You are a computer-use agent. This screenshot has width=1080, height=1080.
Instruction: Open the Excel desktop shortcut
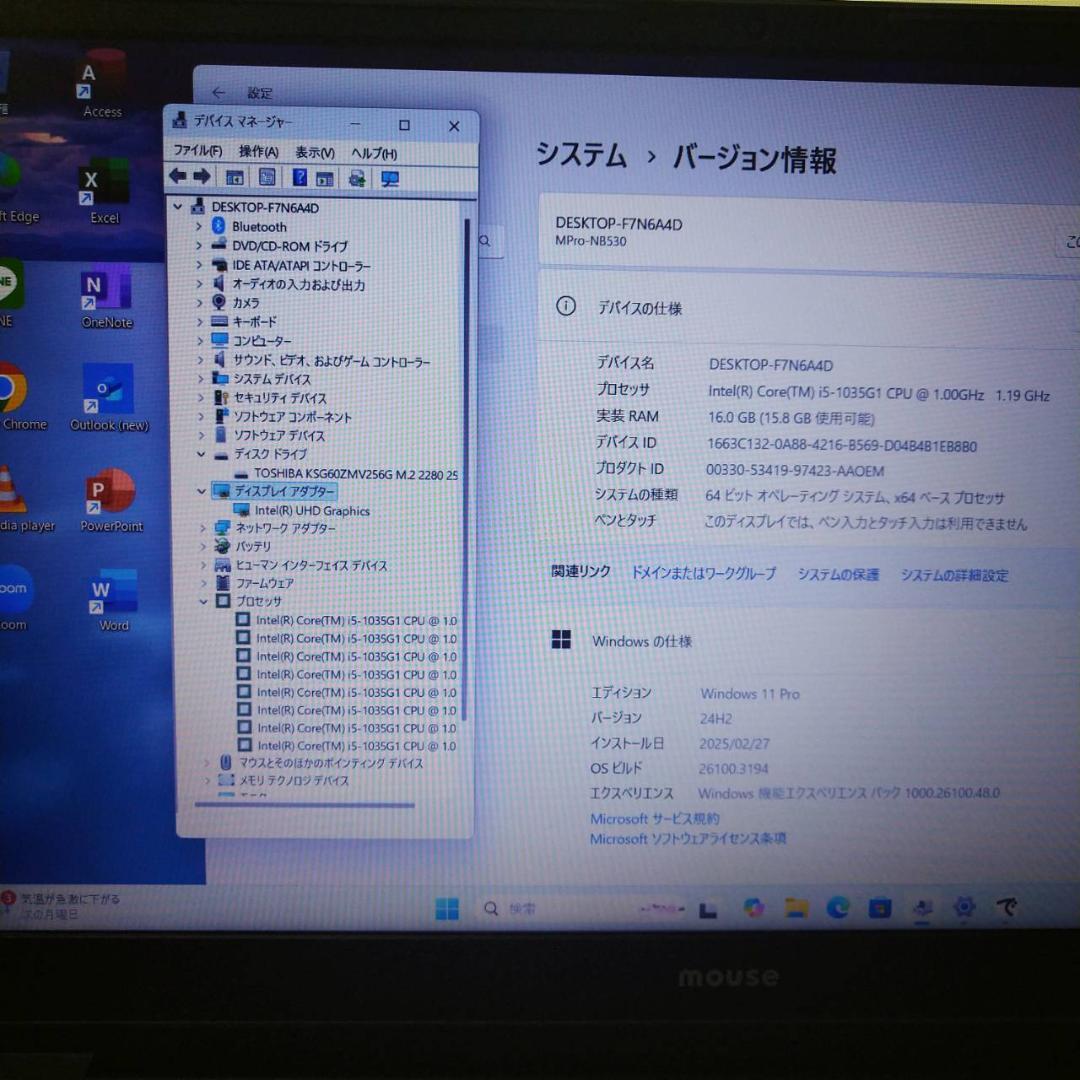(104, 191)
